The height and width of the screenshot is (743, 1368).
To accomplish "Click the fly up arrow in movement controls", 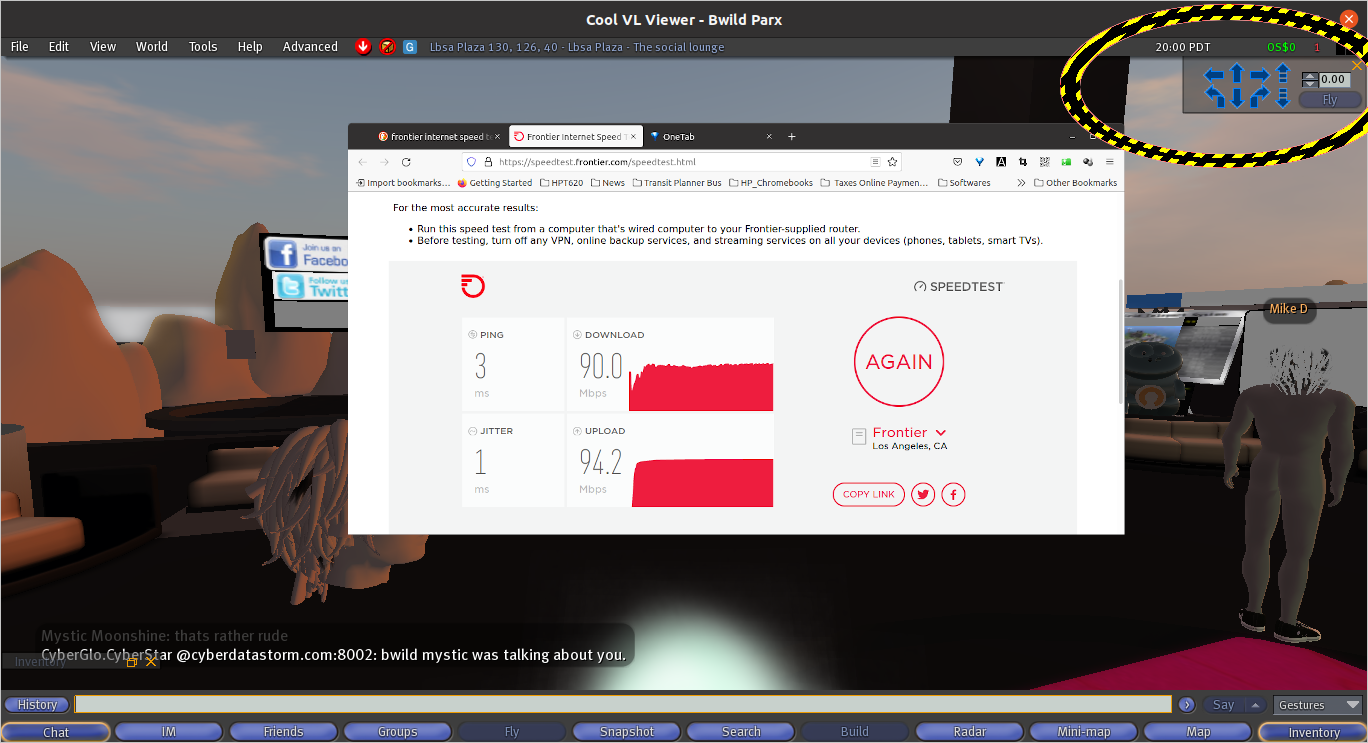I will click(1283, 73).
